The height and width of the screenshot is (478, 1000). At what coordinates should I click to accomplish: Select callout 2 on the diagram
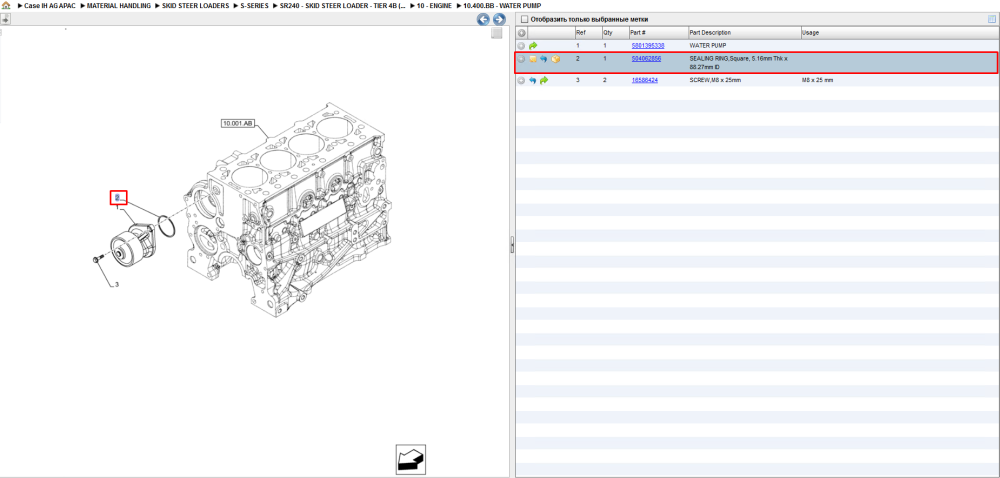(x=118, y=198)
